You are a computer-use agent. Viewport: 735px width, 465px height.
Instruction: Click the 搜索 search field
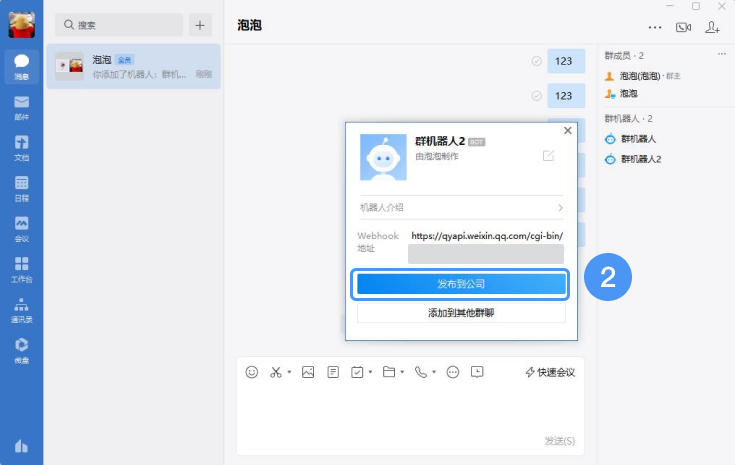click(119, 25)
